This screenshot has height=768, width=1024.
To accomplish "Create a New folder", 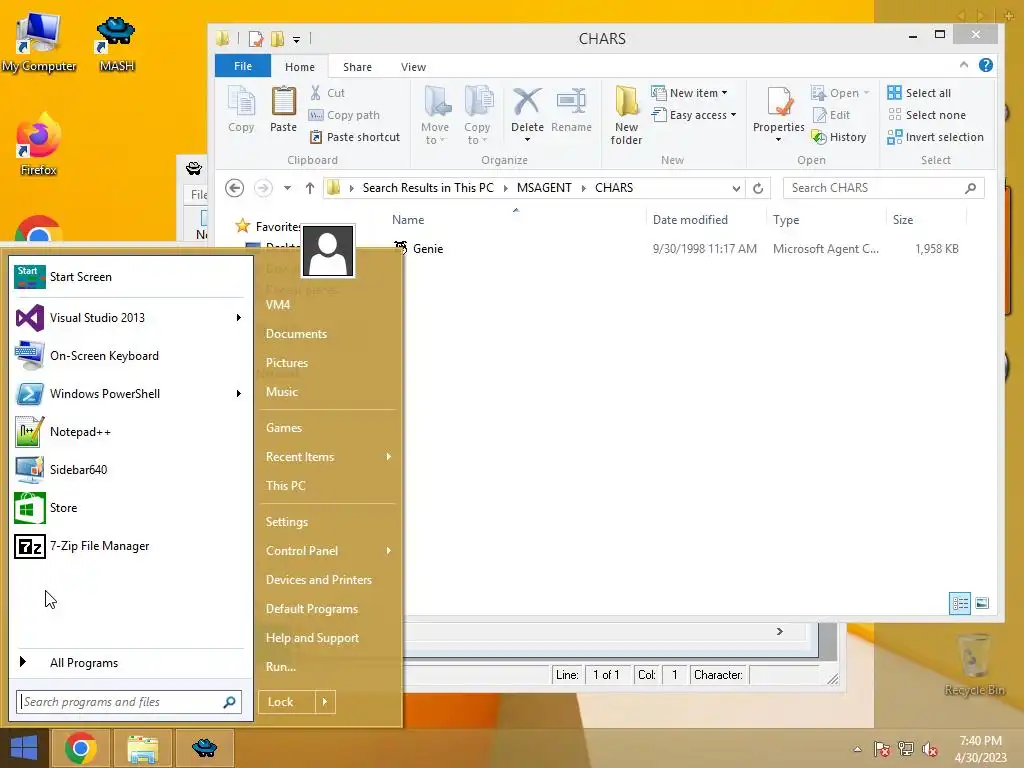I will 626,115.
